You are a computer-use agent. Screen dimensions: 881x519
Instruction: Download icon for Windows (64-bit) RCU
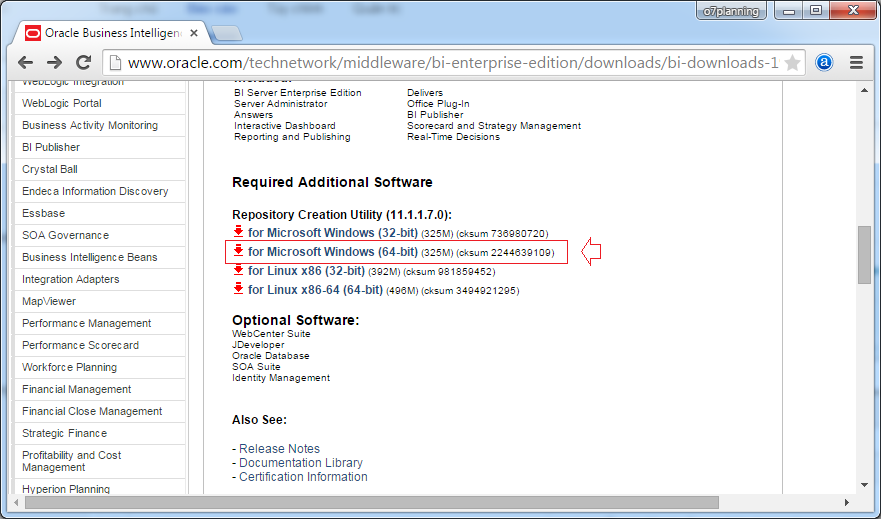238,250
